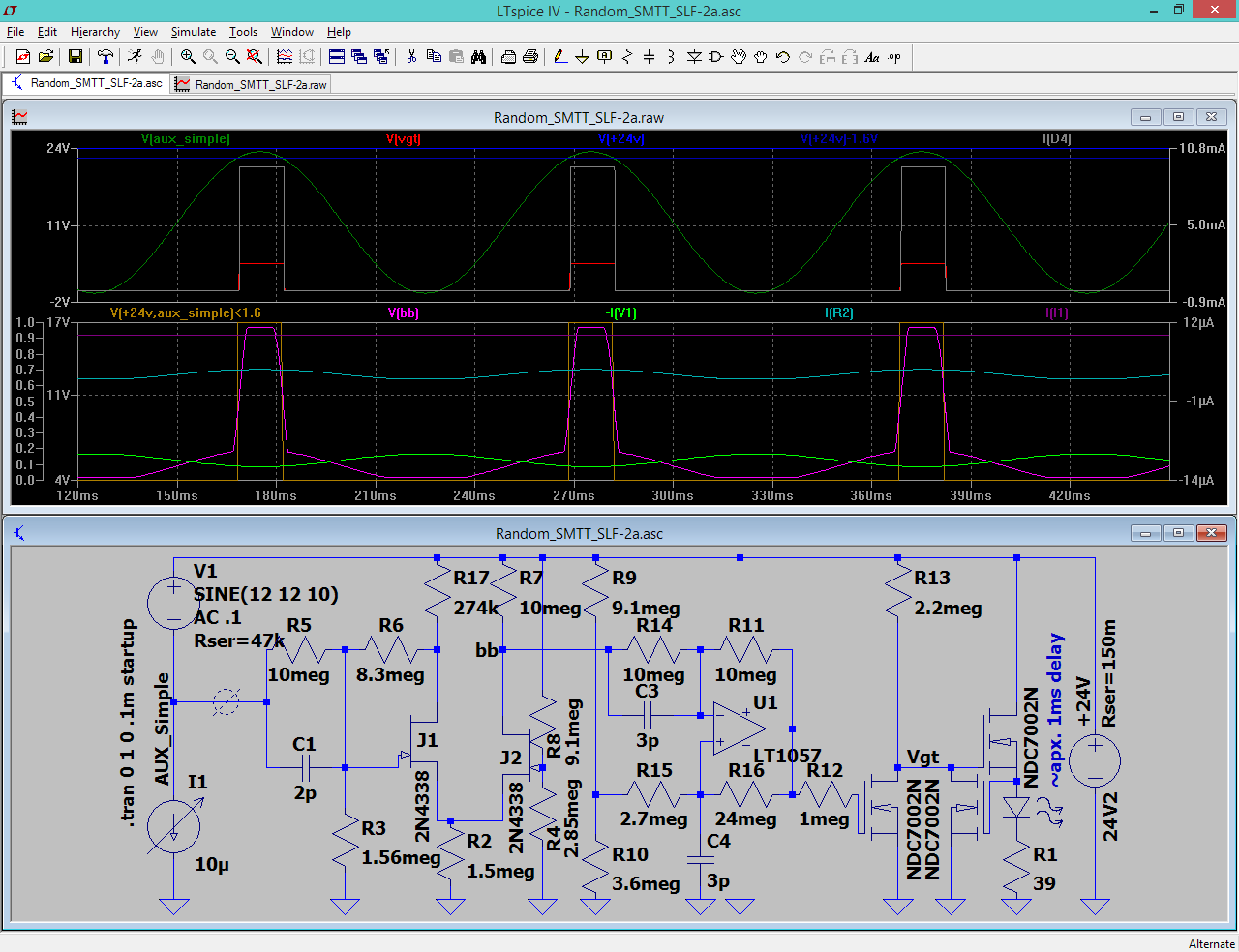Select the SPICE directive '.op' tool
1239x952 pixels.
[x=894, y=57]
